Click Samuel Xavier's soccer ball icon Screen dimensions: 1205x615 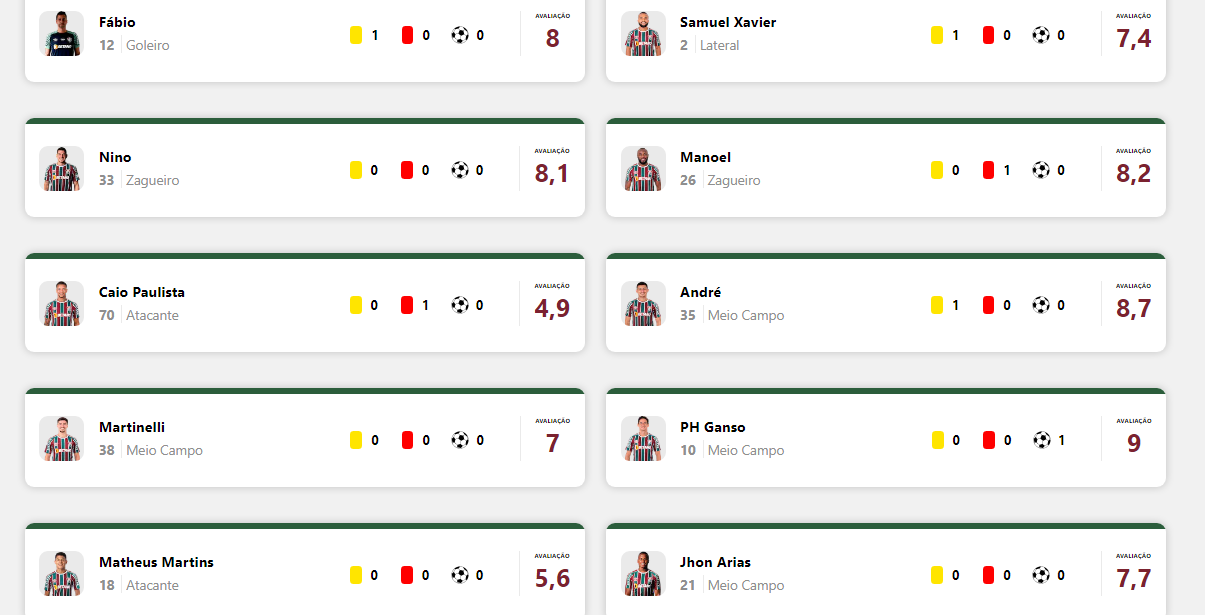click(1041, 35)
